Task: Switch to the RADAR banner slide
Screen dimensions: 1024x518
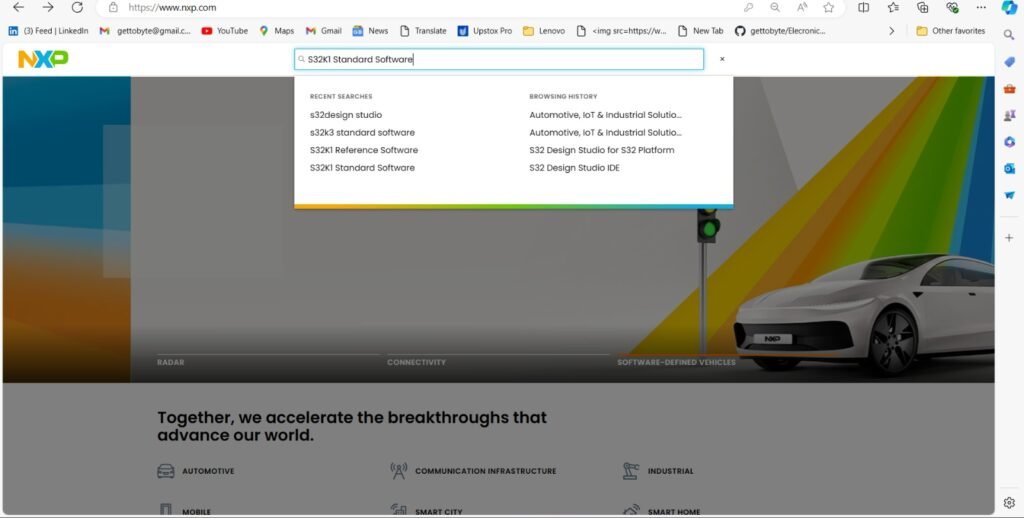Action: pos(171,362)
